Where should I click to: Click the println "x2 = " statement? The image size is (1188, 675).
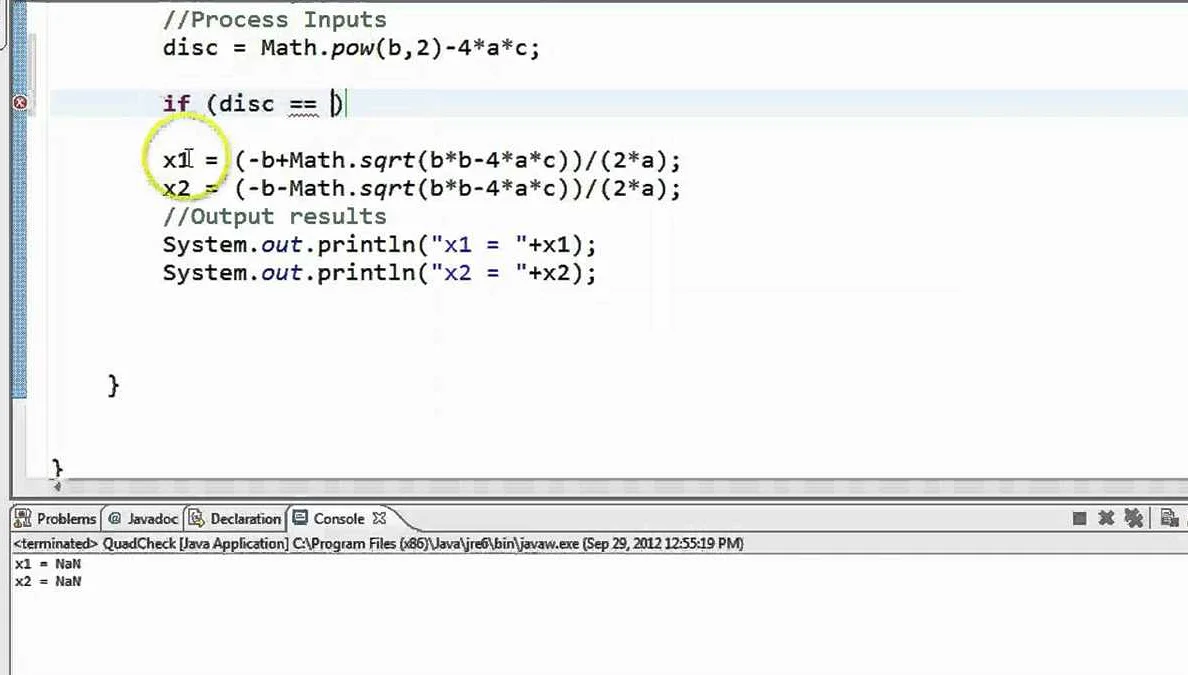(x=379, y=272)
